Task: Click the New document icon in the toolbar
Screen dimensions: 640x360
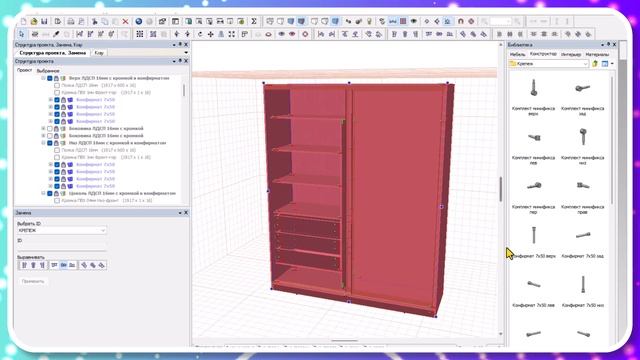Action: click(x=24, y=21)
